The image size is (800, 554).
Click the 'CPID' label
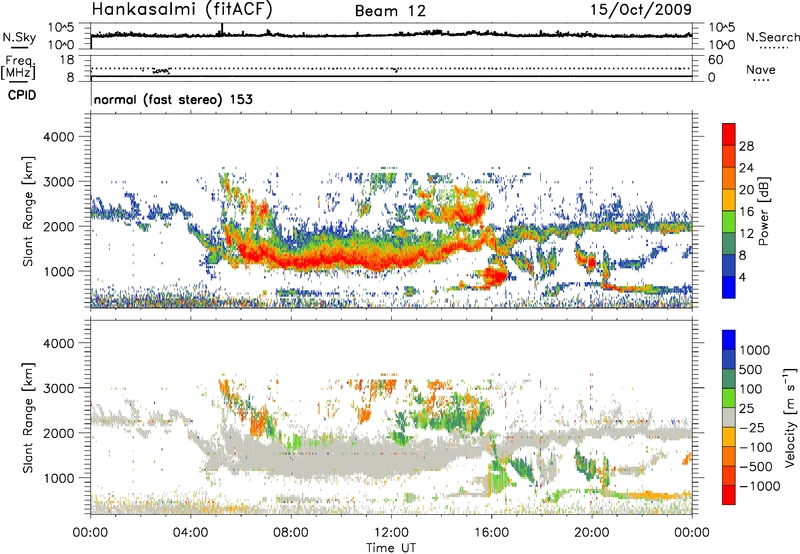tap(22, 95)
